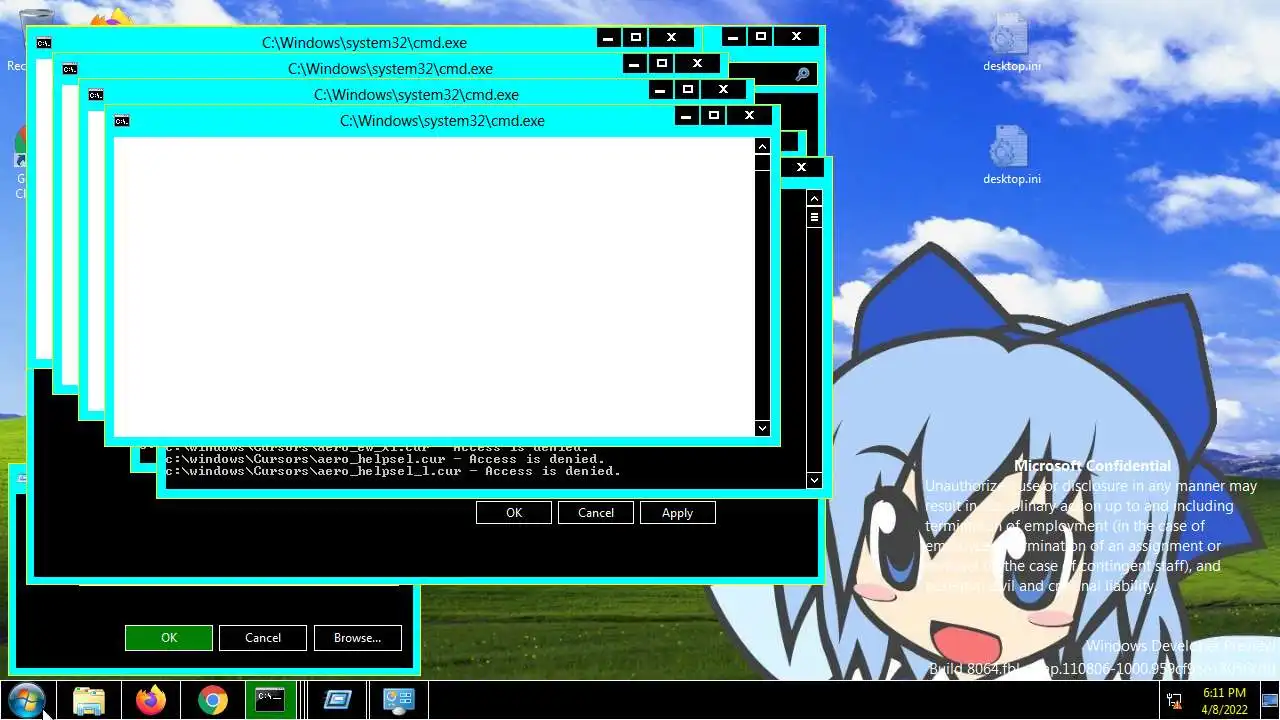The height and width of the screenshot is (720, 1280).
Task: Click the Show desktop button in taskbar corner
Action: (1268, 700)
